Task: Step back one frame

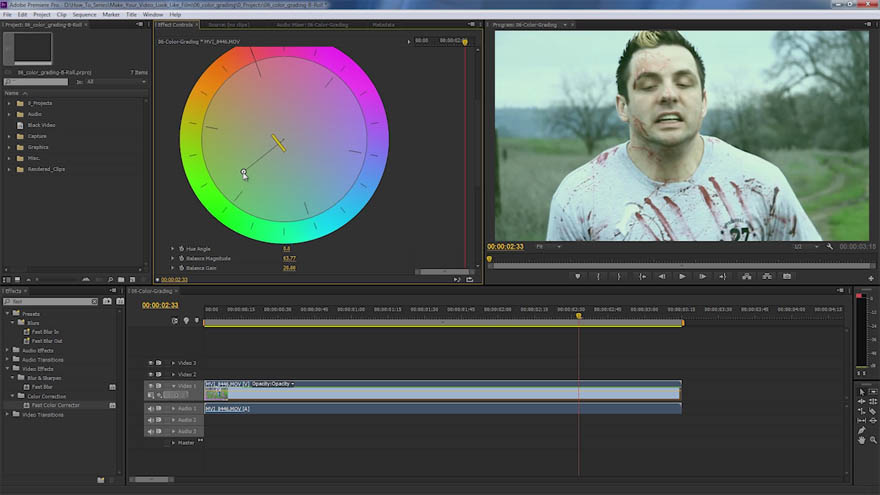Action: pyautogui.click(x=662, y=276)
